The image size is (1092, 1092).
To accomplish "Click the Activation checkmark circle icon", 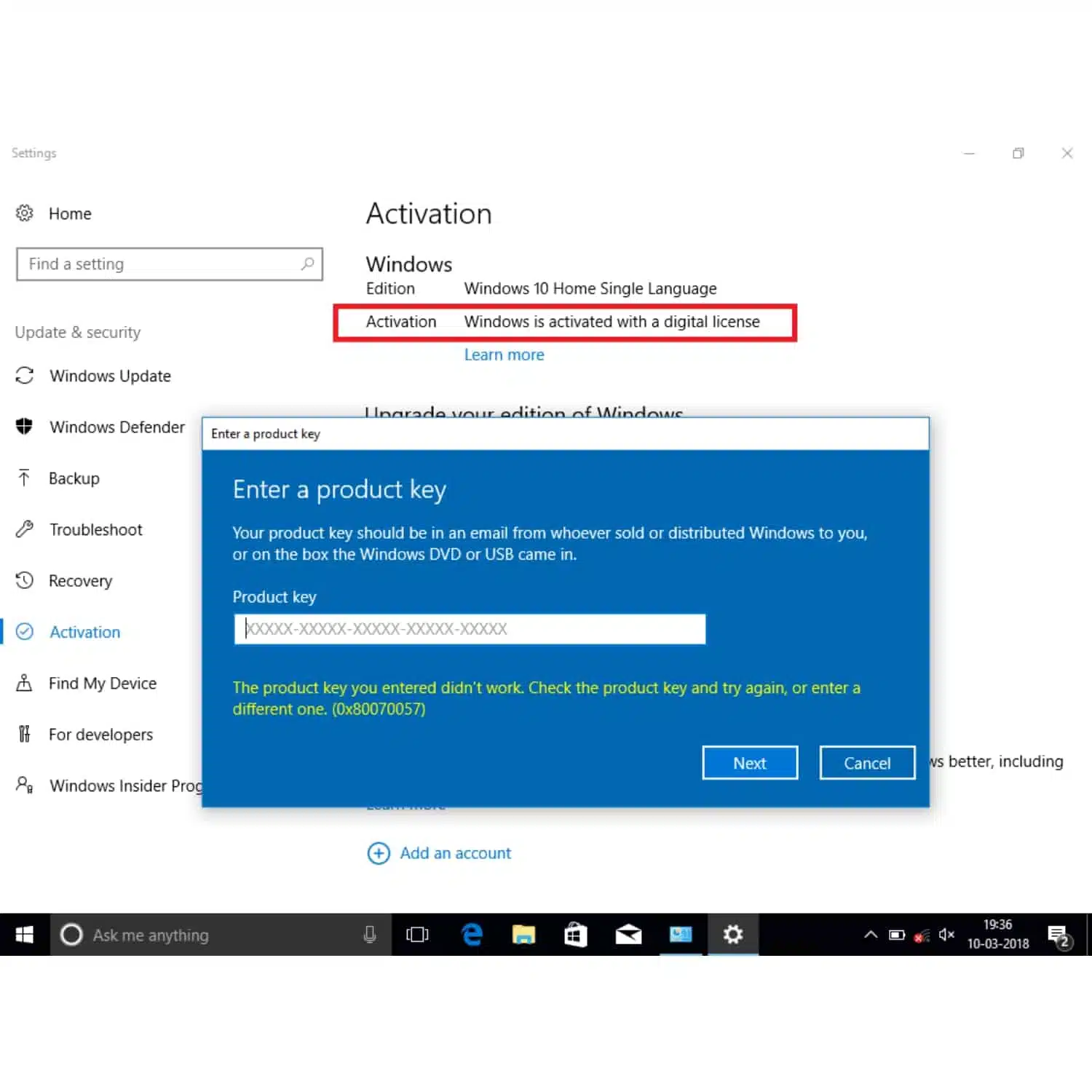I will point(25,631).
